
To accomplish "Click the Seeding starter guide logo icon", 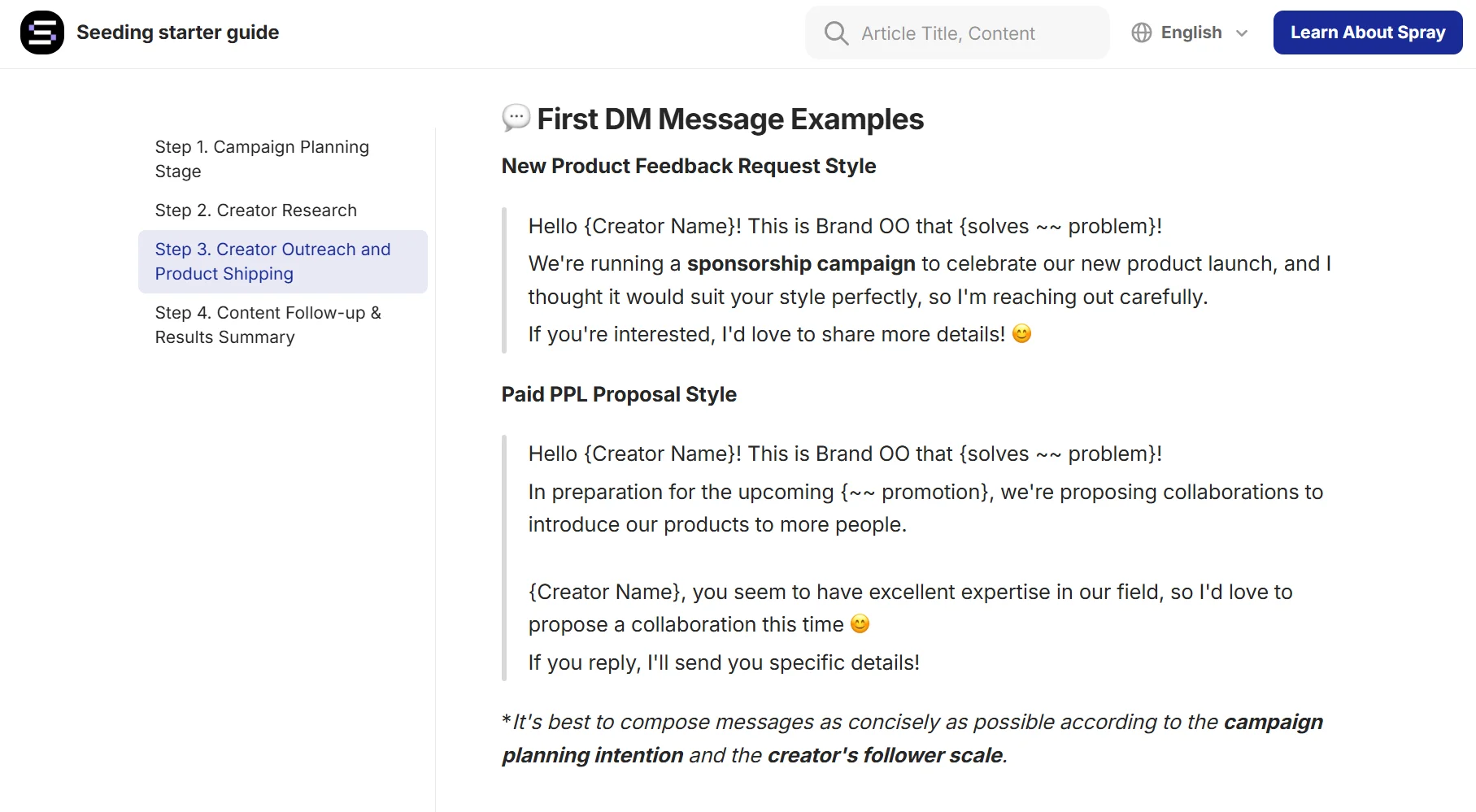I will pos(41,33).
